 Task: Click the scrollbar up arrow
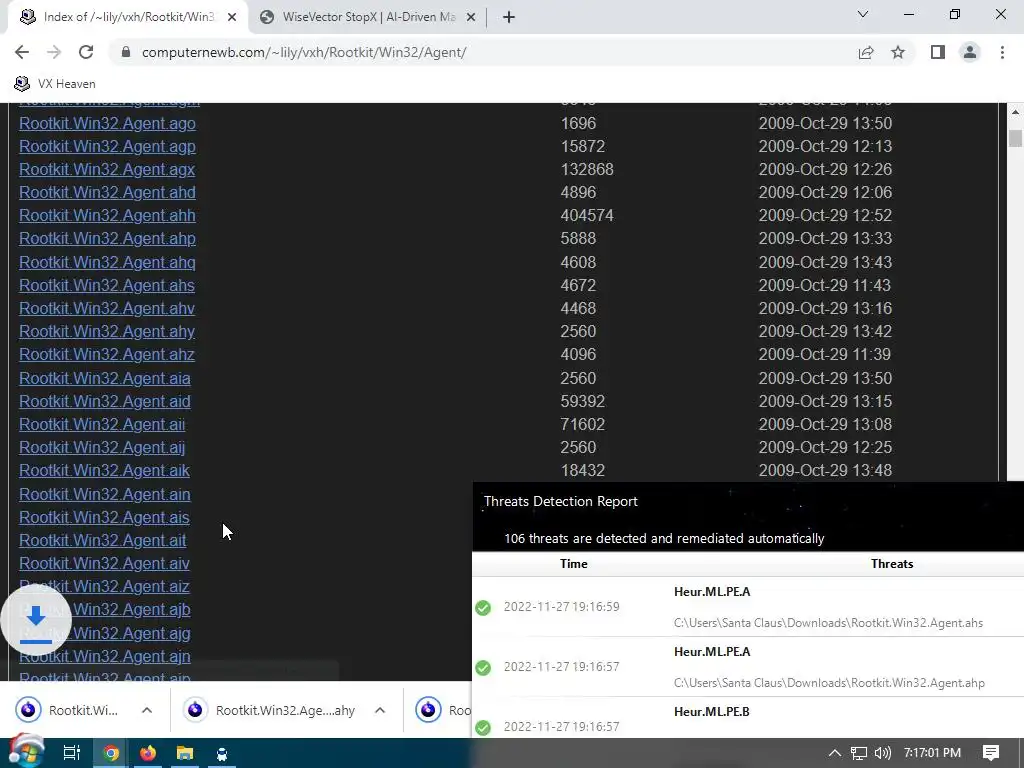tap(1015, 112)
